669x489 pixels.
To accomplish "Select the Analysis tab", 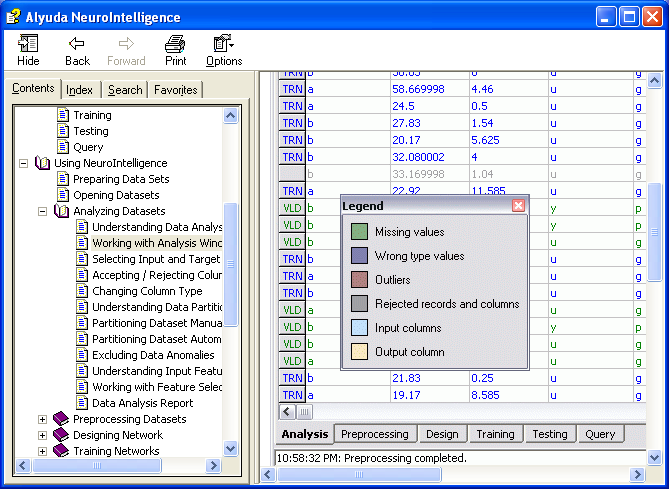I will pyautogui.click(x=305, y=434).
